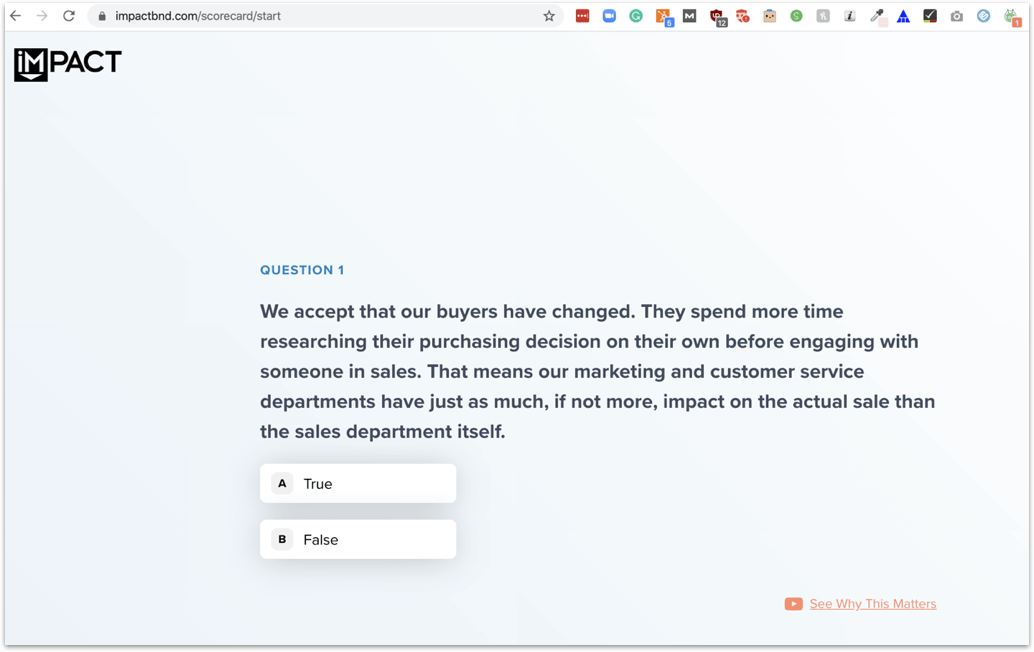The image size is (1034, 652).
Task: Go back in the browser
Action: point(15,16)
